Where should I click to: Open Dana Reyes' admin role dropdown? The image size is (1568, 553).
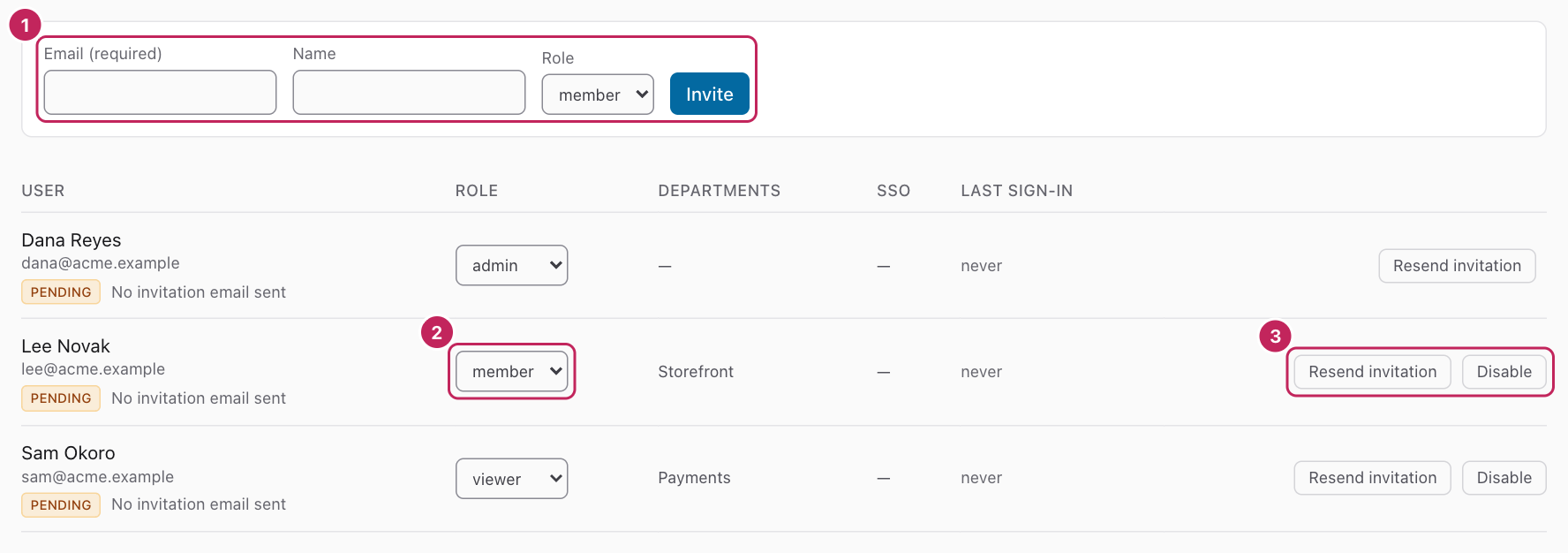pyautogui.click(x=512, y=265)
